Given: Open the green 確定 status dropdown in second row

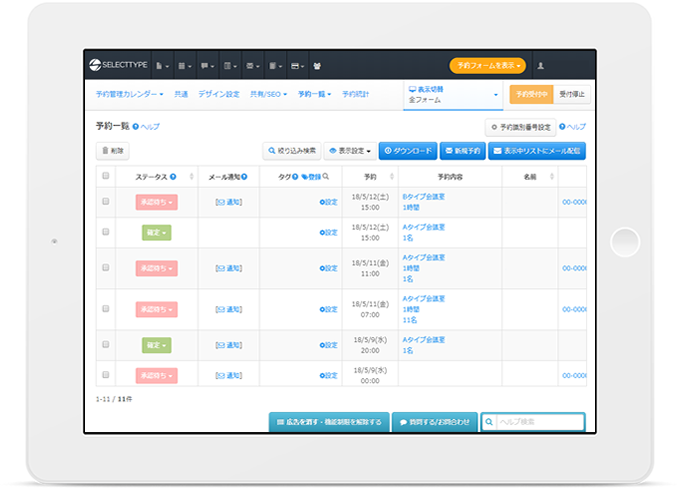Looking at the screenshot, I should click(157, 232).
